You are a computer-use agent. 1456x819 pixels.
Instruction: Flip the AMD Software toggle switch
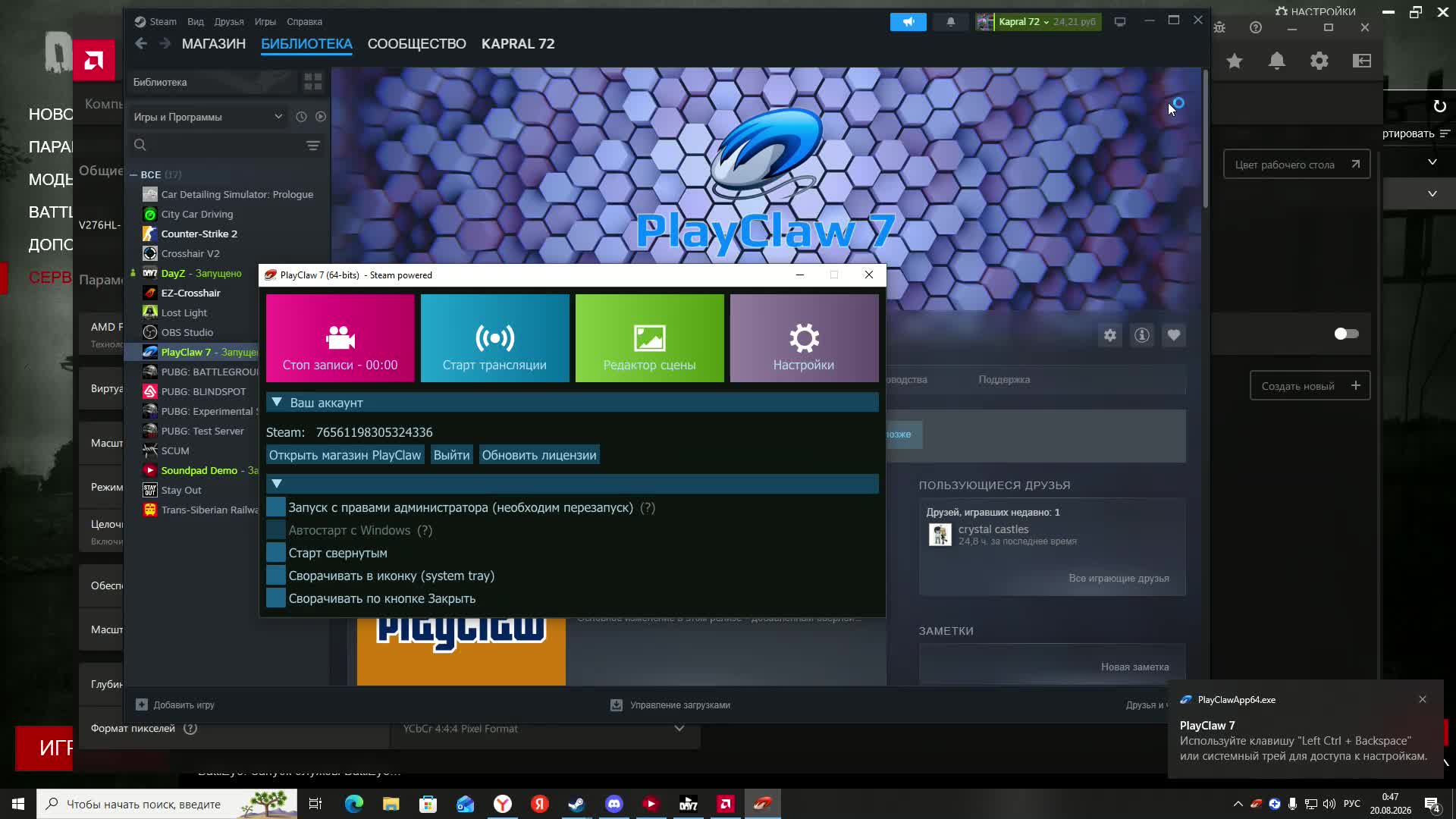point(1346,334)
